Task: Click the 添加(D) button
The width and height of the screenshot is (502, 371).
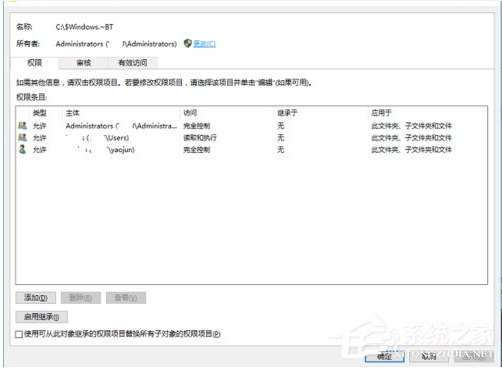Action: pyautogui.click(x=36, y=298)
